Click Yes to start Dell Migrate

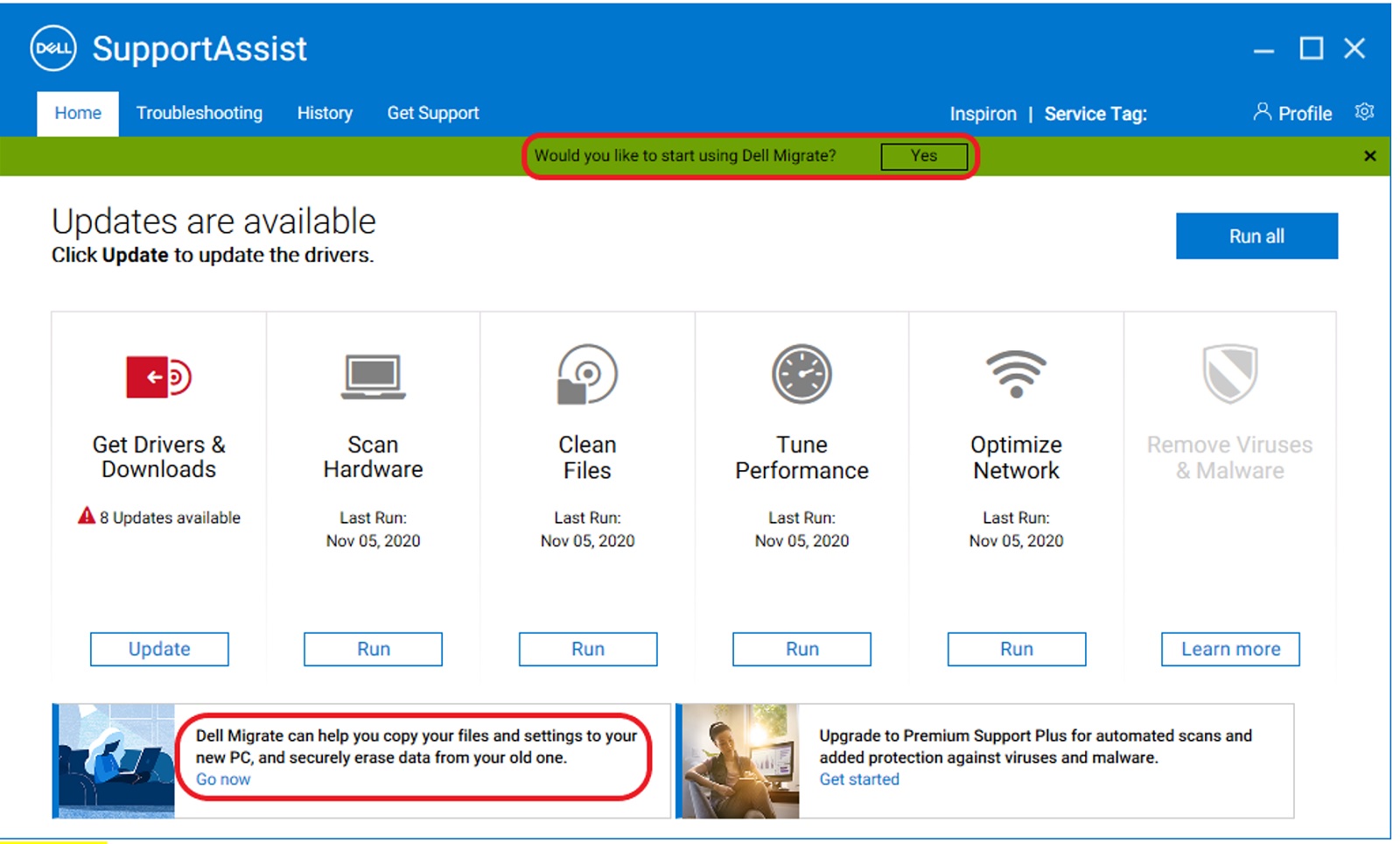point(924,156)
